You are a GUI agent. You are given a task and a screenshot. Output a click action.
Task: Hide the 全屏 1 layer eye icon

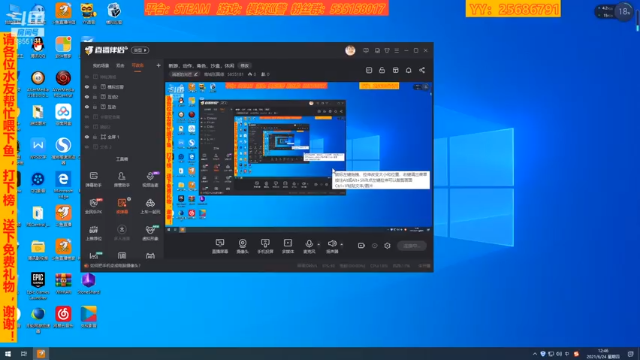(87, 137)
